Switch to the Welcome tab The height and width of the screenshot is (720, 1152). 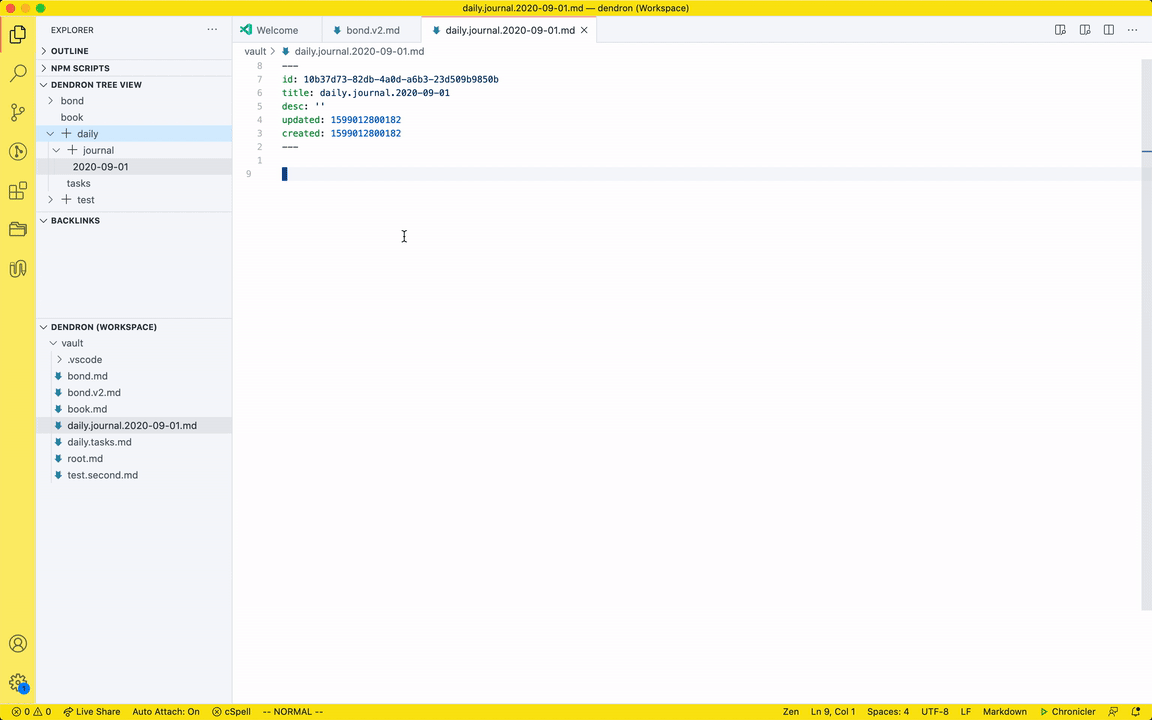(277, 30)
